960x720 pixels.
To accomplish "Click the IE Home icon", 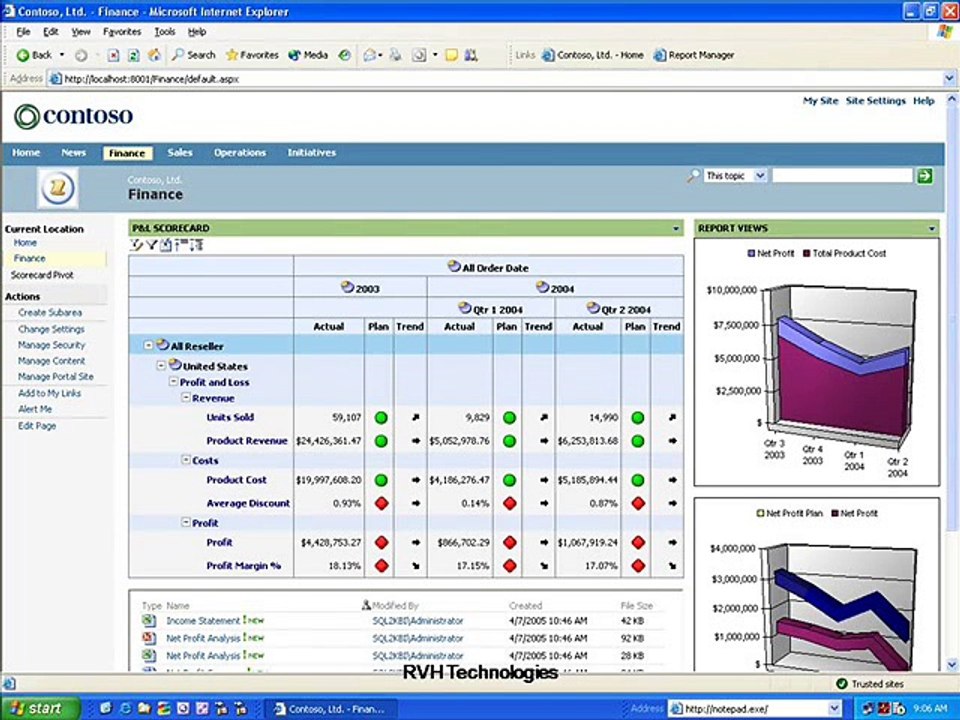I will 154,55.
